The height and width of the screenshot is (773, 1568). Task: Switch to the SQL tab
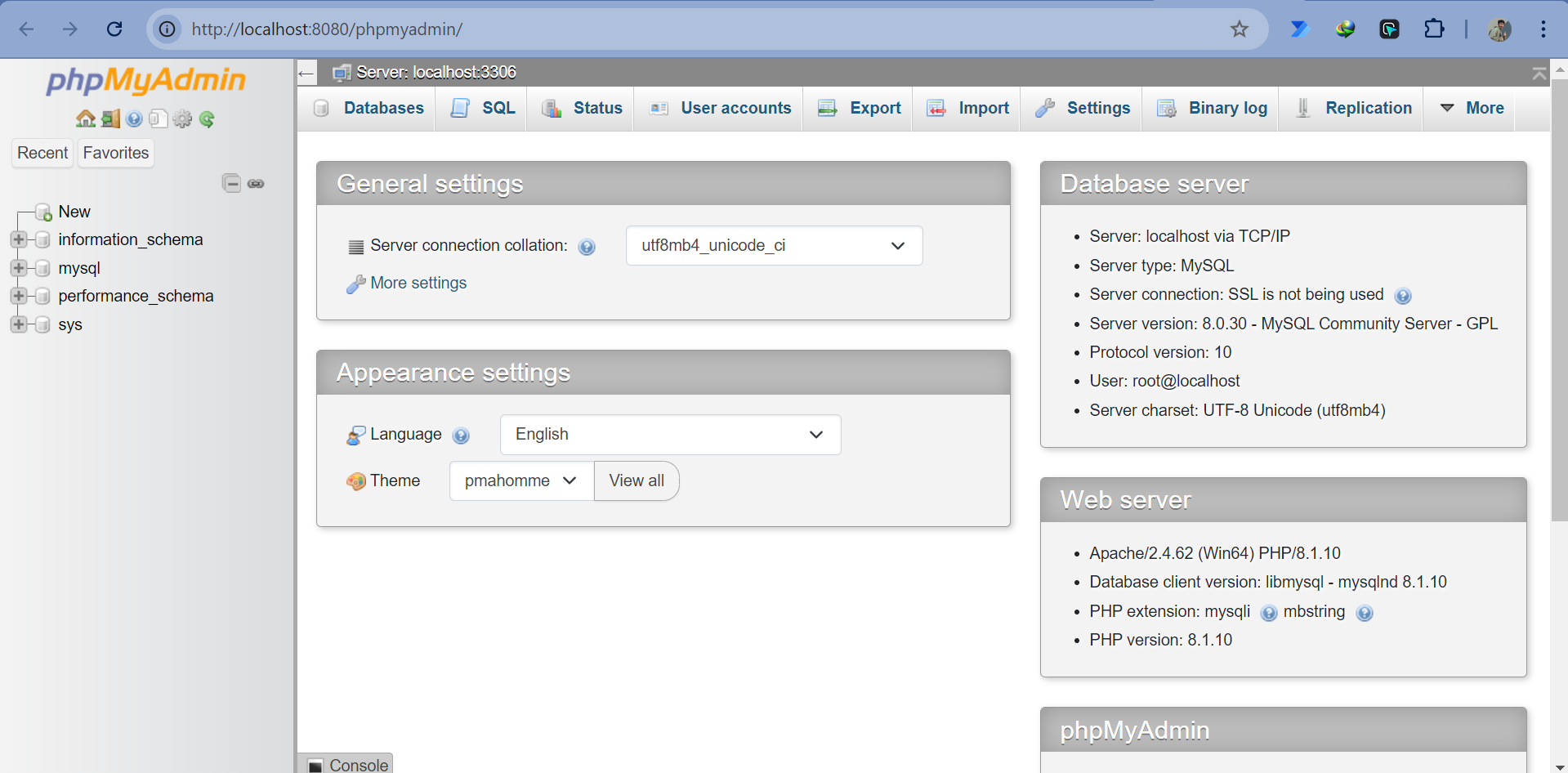tap(483, 108)
